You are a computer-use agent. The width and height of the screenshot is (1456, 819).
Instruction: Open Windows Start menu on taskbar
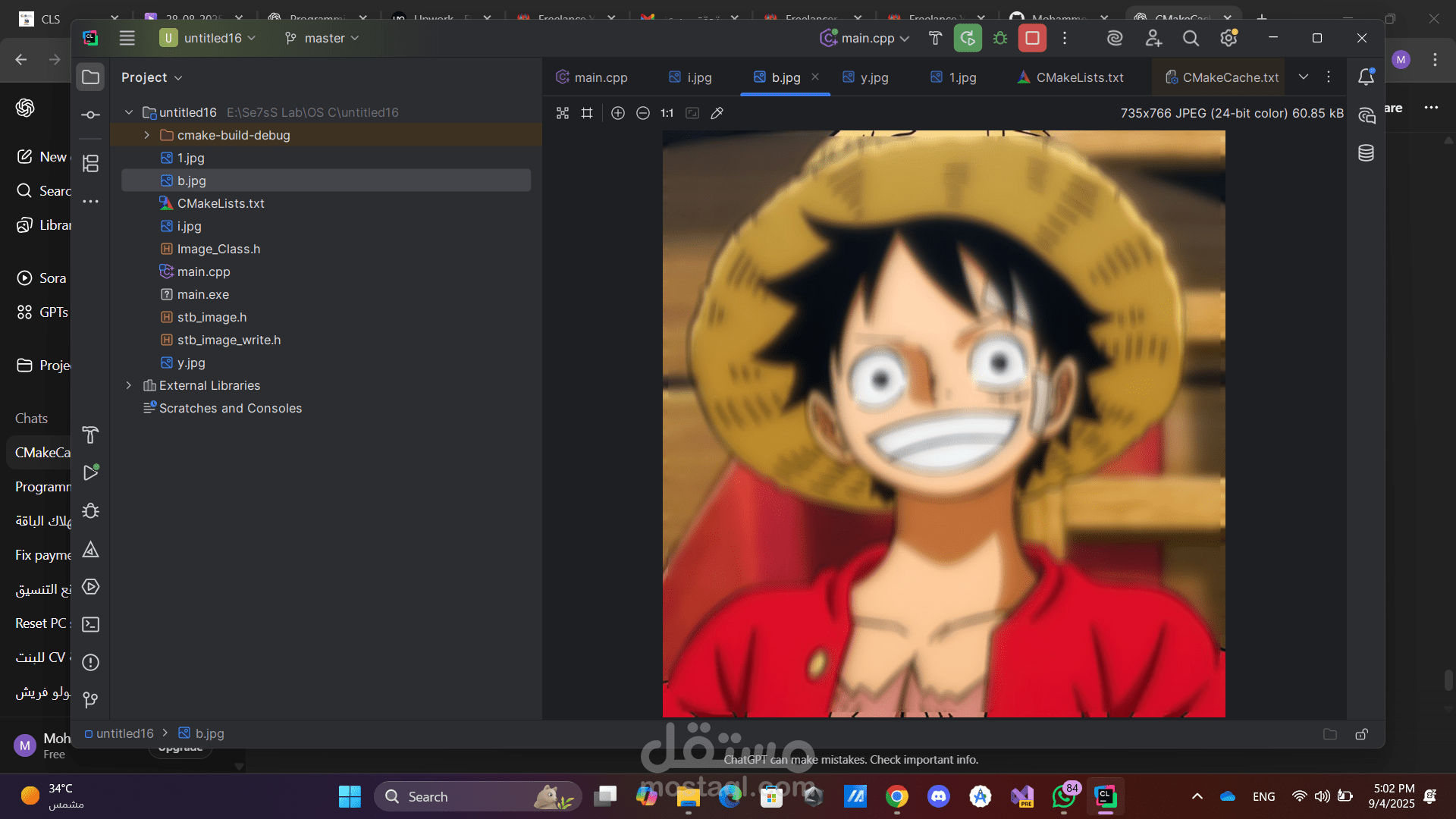click(x=350, y=796)
